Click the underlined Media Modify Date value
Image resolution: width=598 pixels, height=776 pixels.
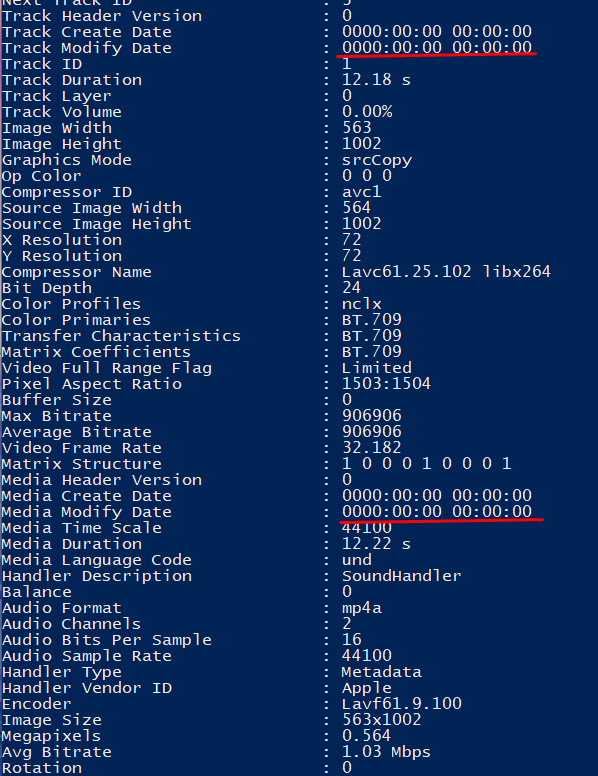click(x=437, y=511)
